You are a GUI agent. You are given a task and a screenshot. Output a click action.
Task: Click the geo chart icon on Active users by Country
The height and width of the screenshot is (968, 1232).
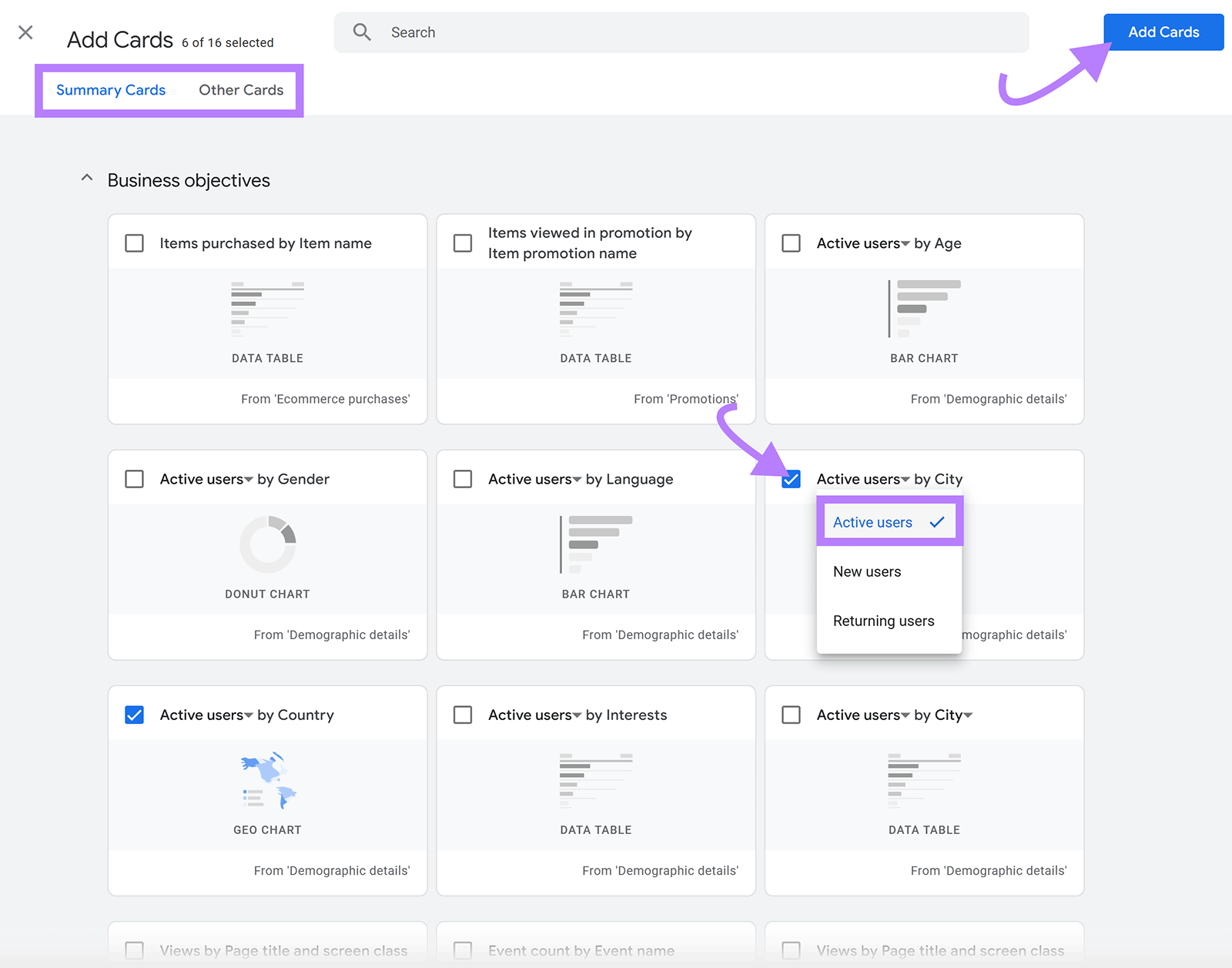pyautogui.click(x=267, y=780)
